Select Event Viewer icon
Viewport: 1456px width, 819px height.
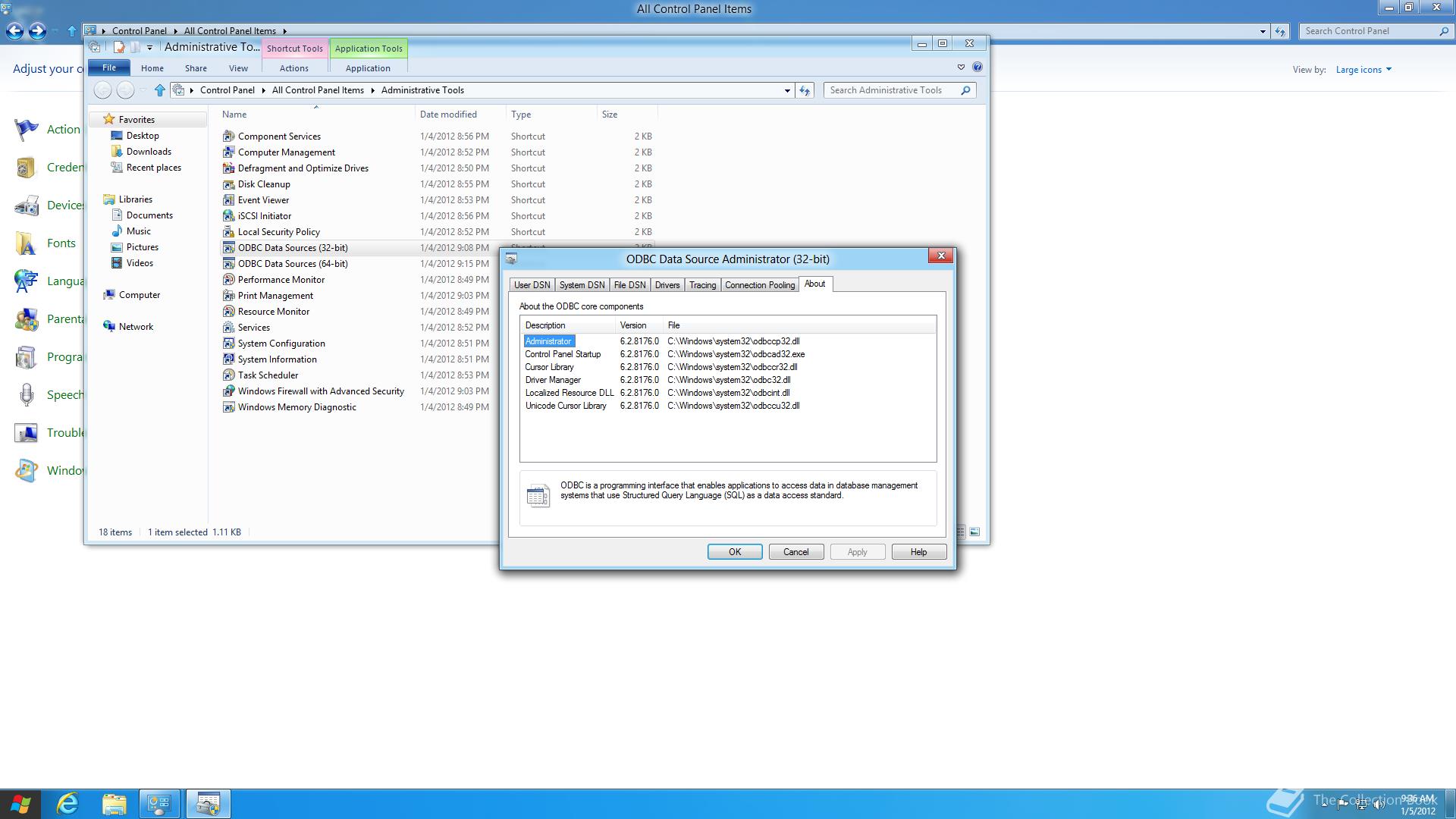[228, 200]
